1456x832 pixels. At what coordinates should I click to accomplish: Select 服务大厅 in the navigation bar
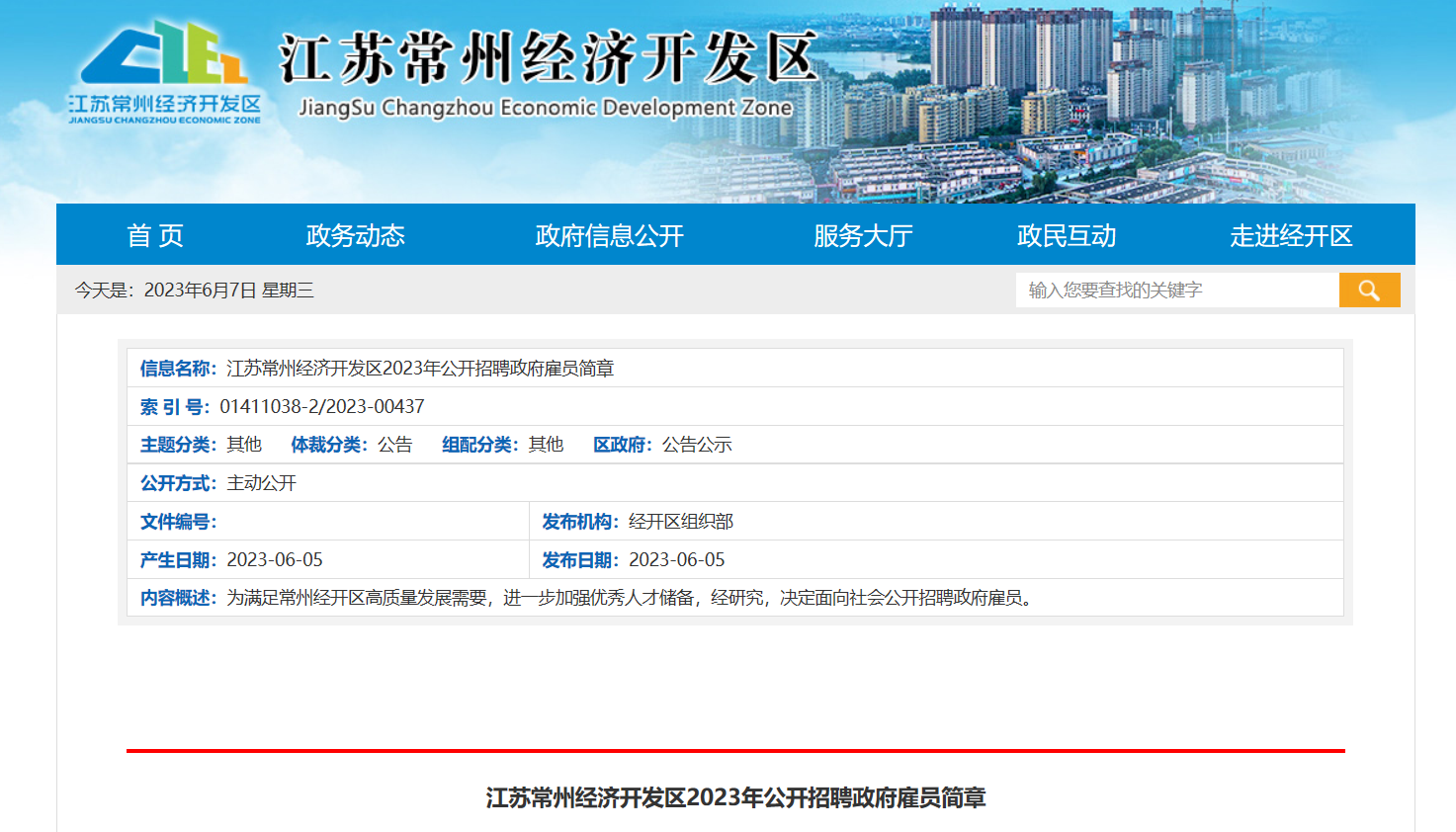coord(863,235)
